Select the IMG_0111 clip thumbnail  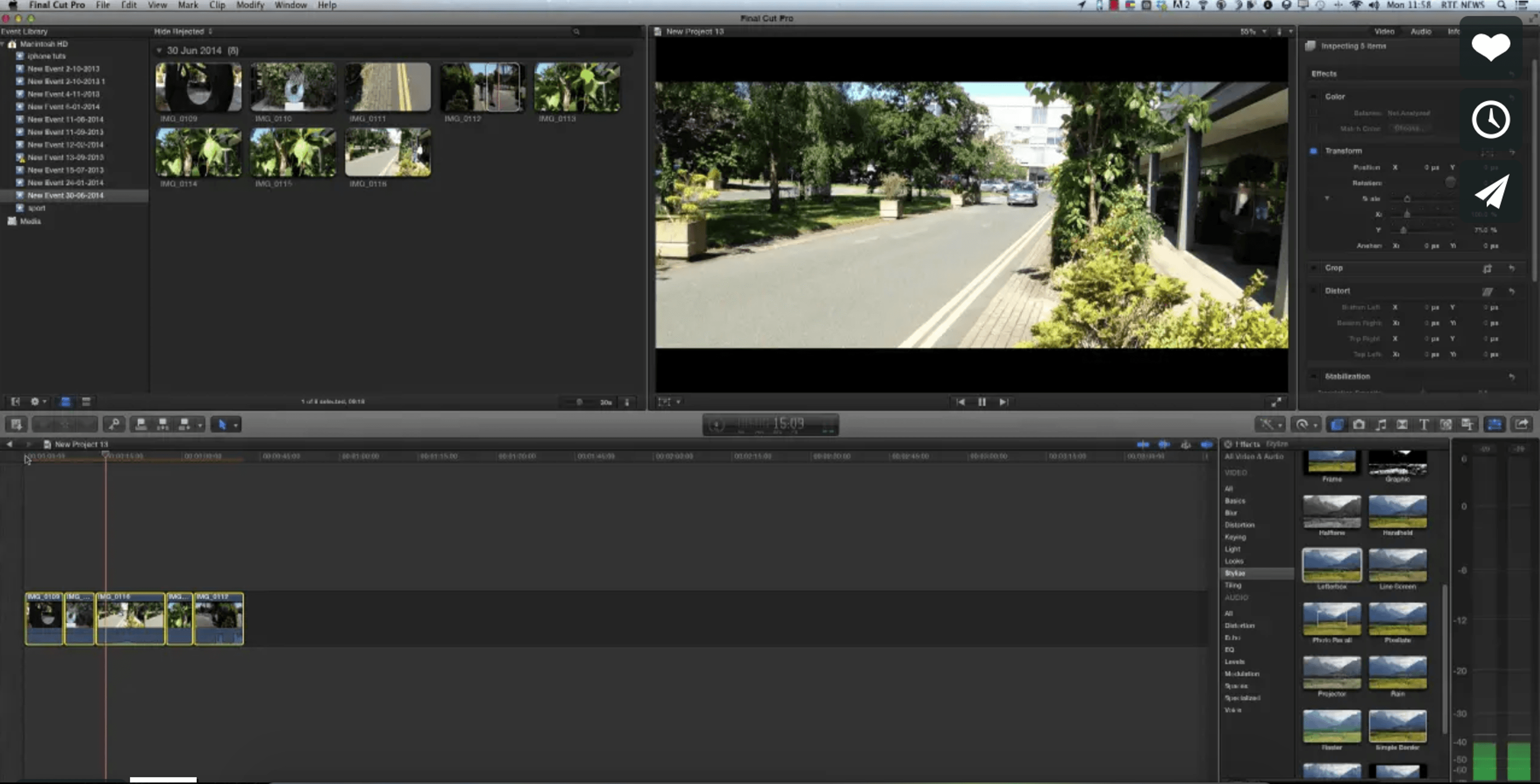coord(388,87)
